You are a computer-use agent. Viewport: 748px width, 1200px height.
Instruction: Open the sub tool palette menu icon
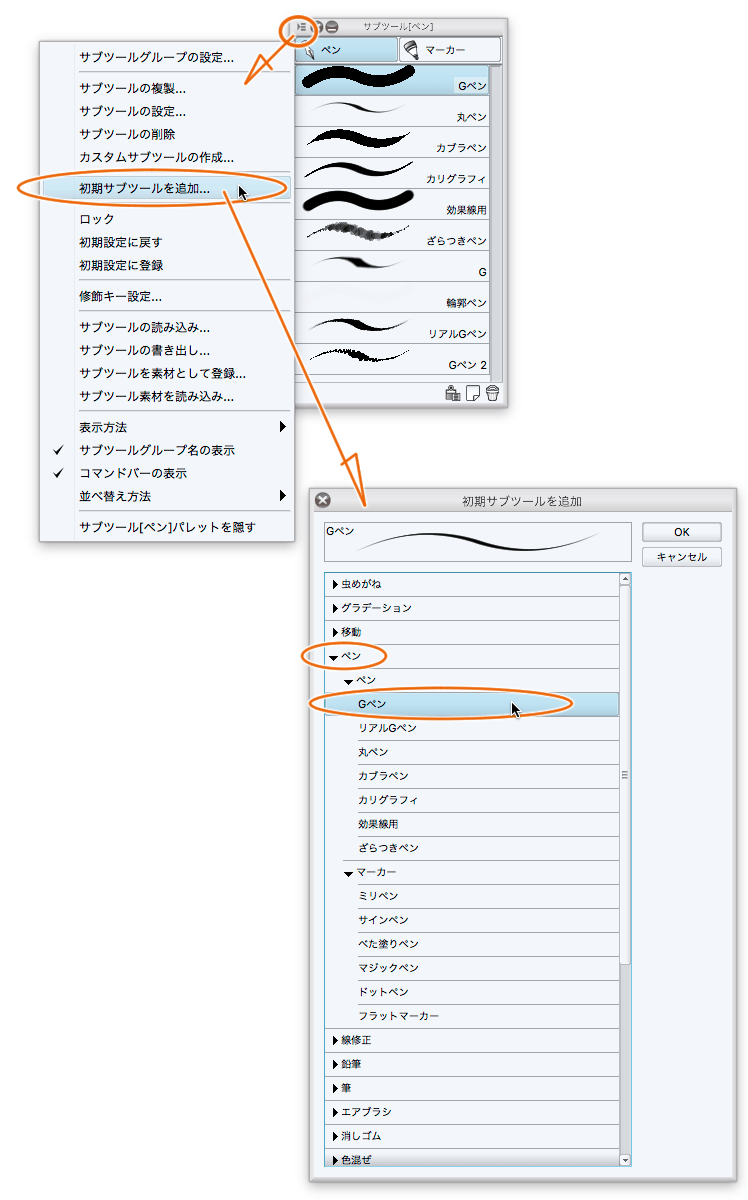click(x=300, y=27)
